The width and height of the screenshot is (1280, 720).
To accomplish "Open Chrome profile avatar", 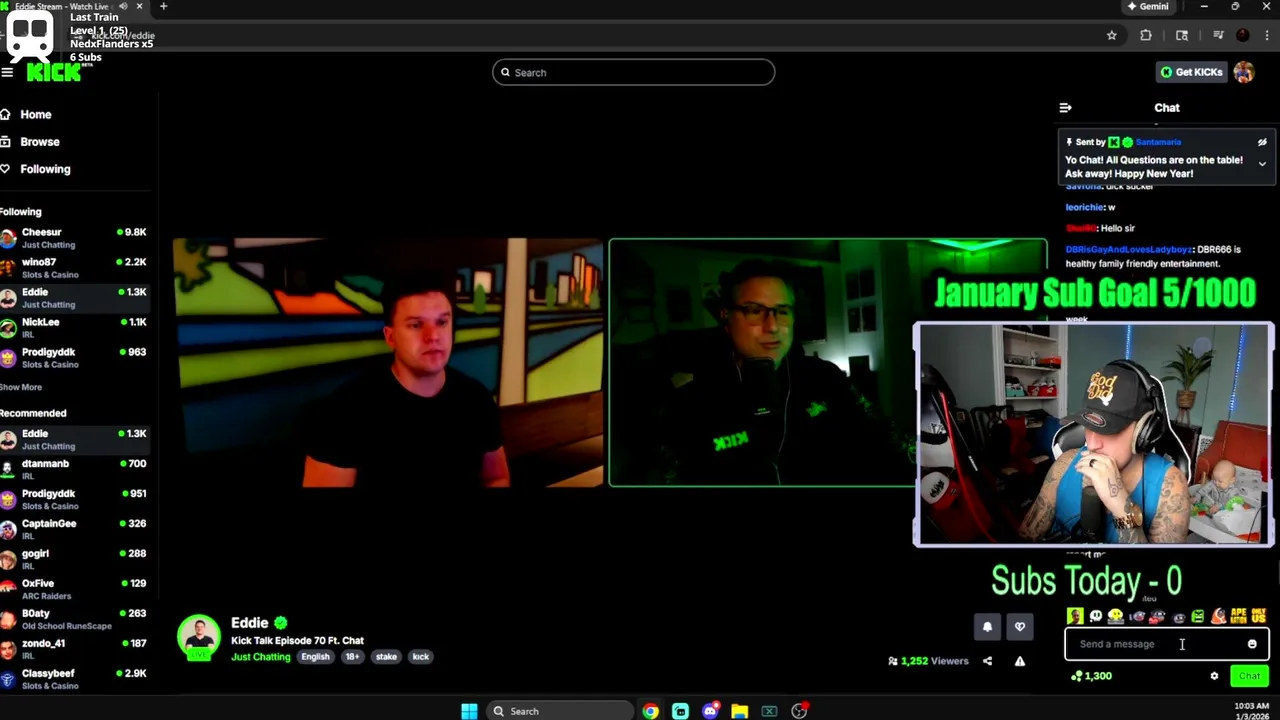I will [x=1243, y=35].
